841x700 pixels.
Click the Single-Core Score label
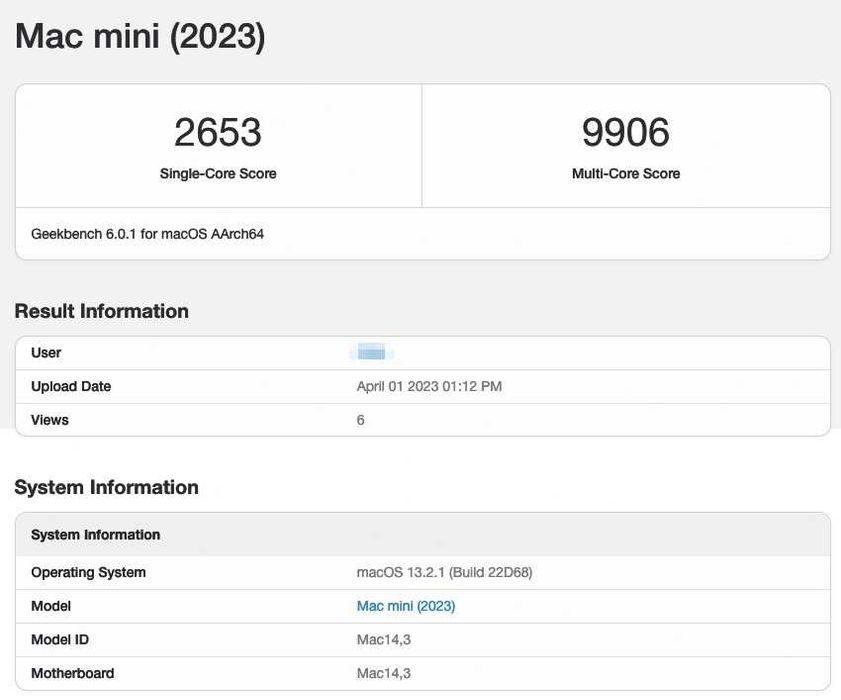[x=218, y=174]
